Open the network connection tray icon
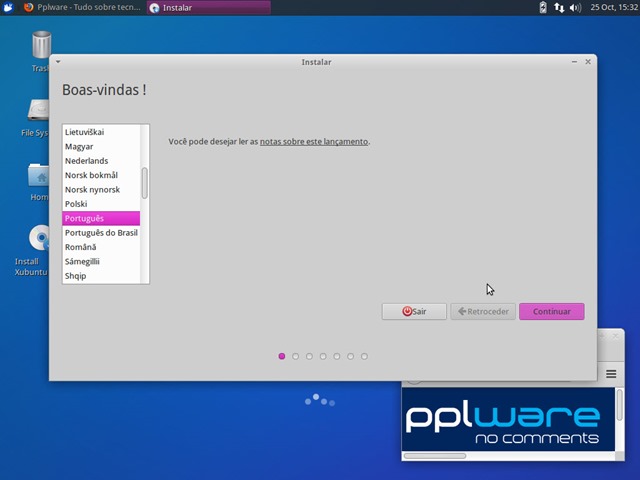640x480 pixels. pos(559,7)
